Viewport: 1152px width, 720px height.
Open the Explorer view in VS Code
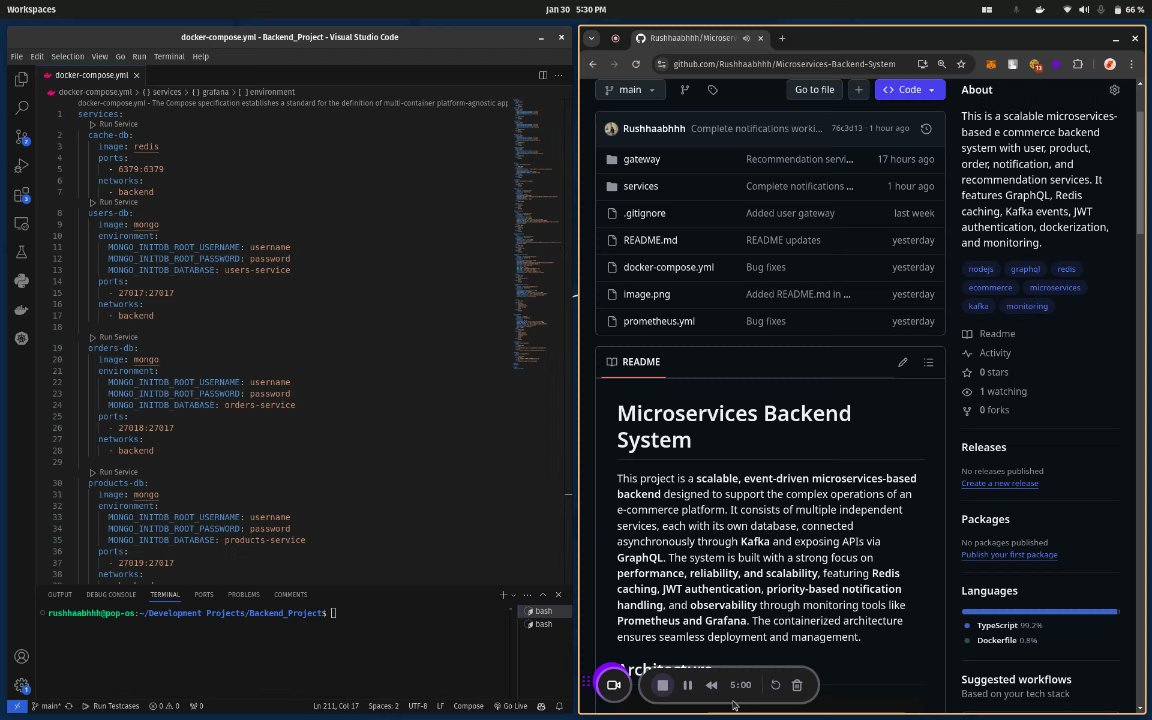point(21,79)
